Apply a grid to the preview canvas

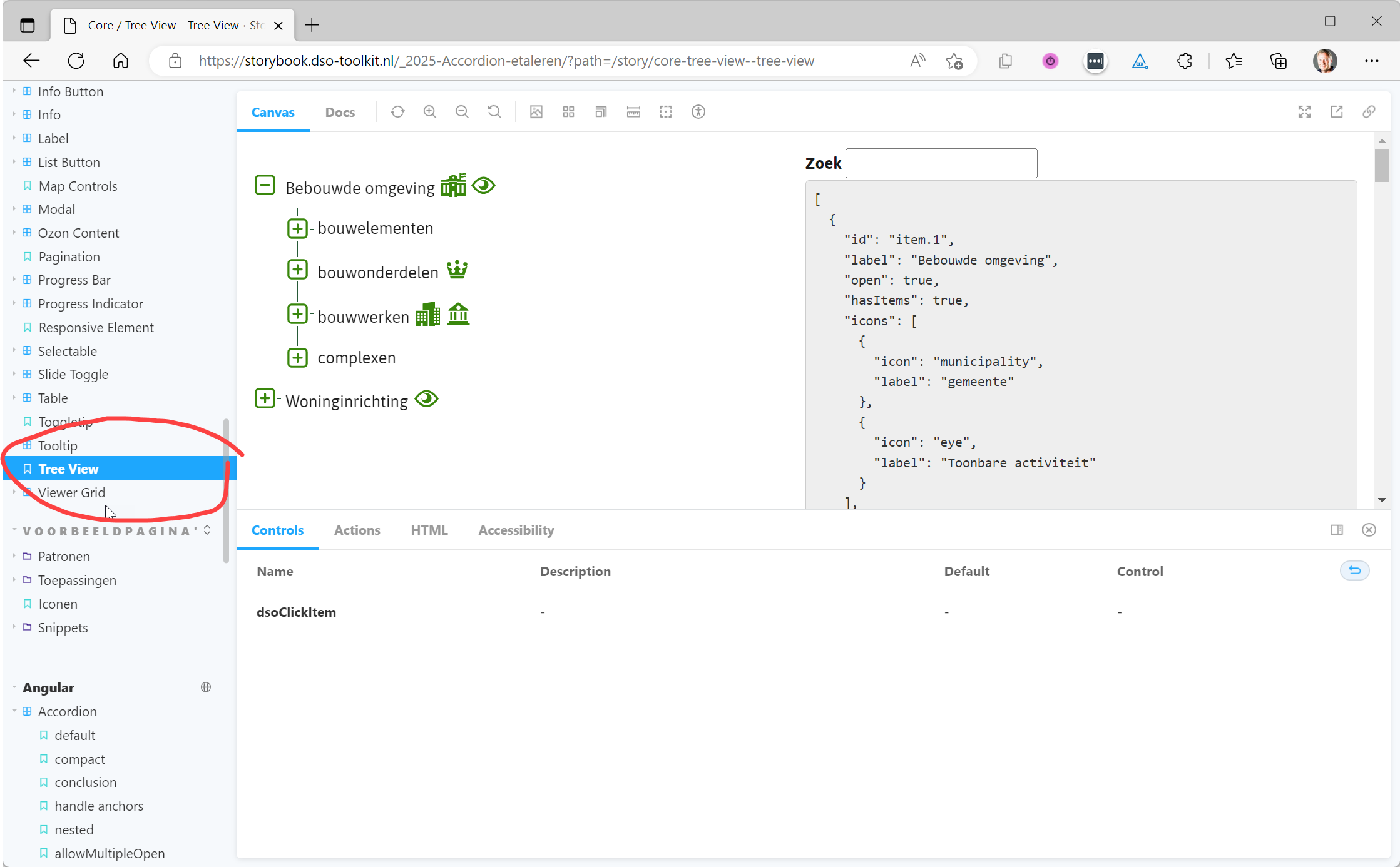pos(568,111)
